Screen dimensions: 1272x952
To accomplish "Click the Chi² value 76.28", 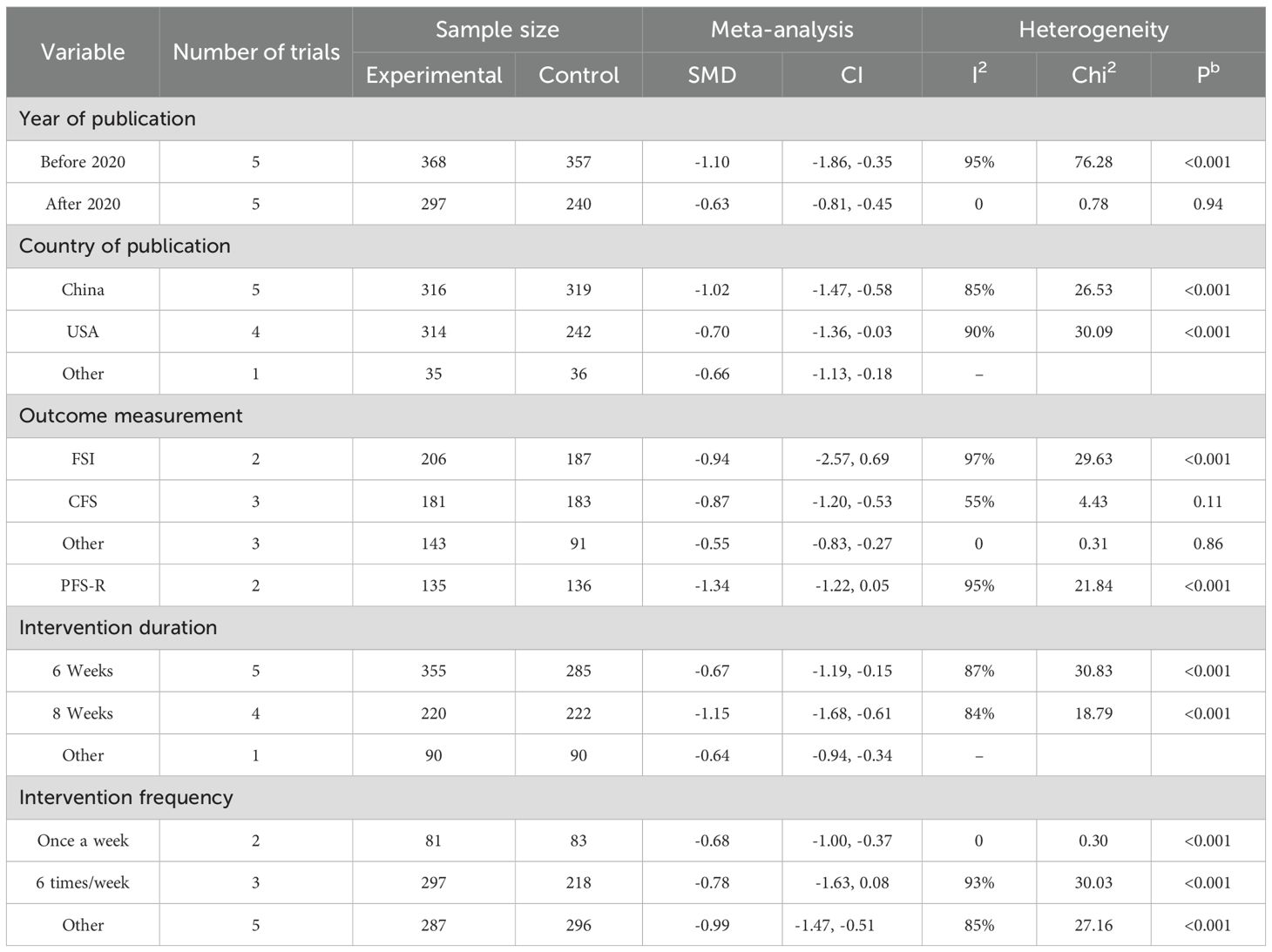I will point(1093,162).
